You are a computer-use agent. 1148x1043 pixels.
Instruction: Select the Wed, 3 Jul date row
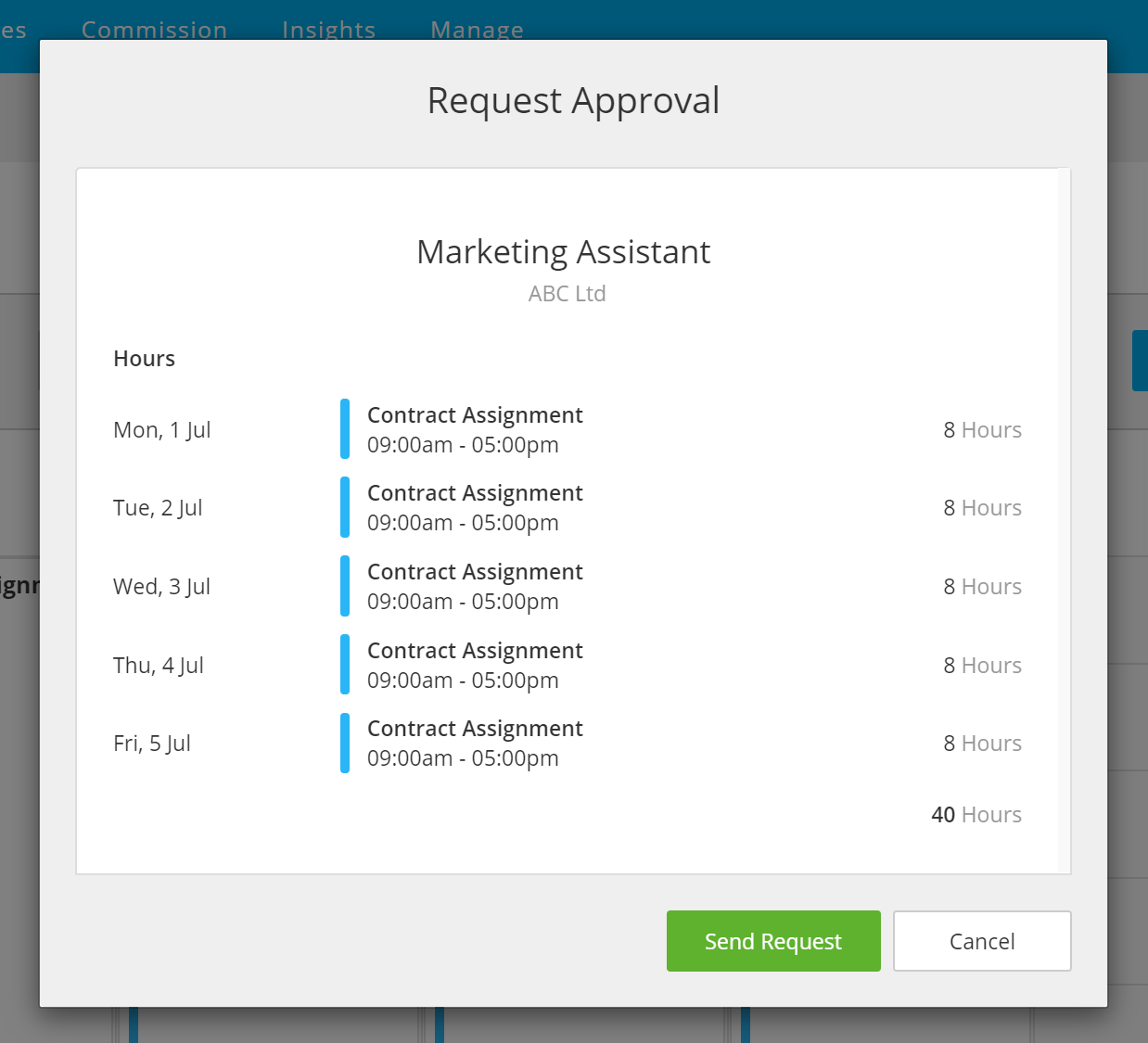coord(568,586)
